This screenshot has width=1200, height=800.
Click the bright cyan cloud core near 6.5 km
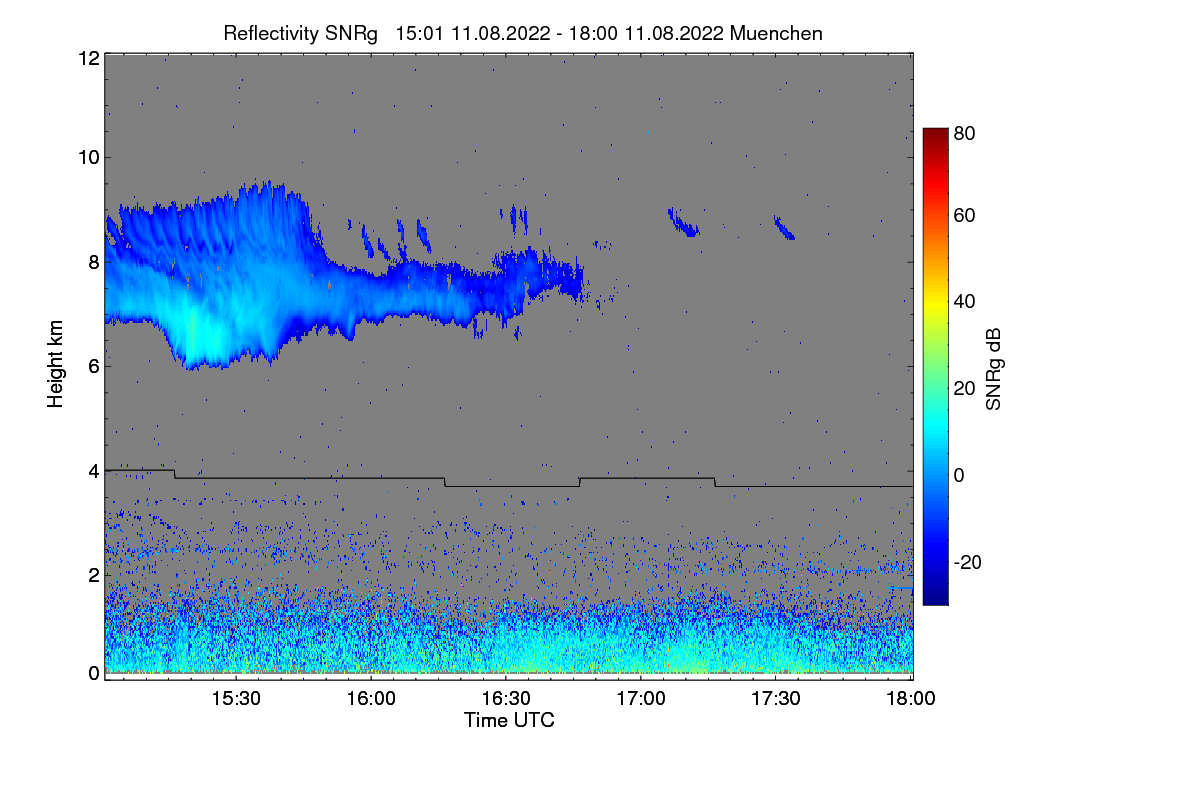click(x=205, y=335)
